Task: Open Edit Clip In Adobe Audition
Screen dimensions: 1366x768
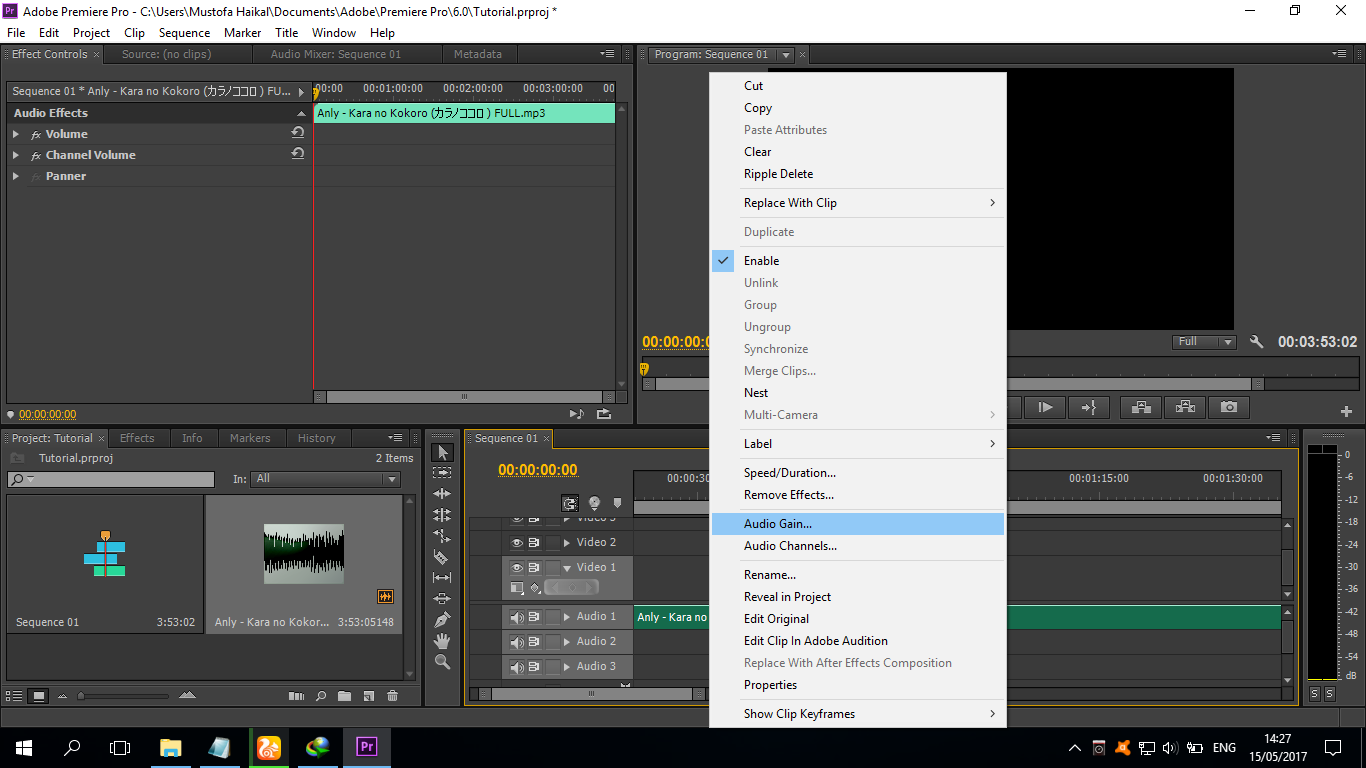Action: (814, 640)
